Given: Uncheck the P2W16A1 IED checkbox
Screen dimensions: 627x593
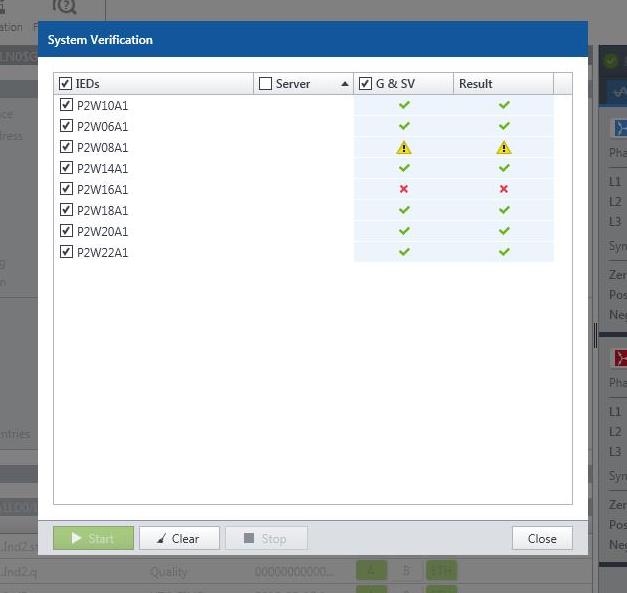Looking at the screenshot, I should tap(66, 189).
